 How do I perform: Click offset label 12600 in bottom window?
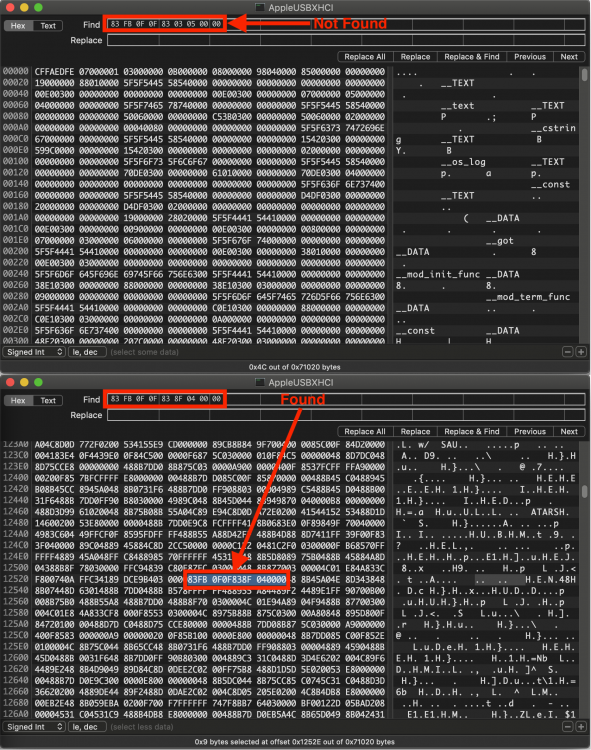point(16,658)
